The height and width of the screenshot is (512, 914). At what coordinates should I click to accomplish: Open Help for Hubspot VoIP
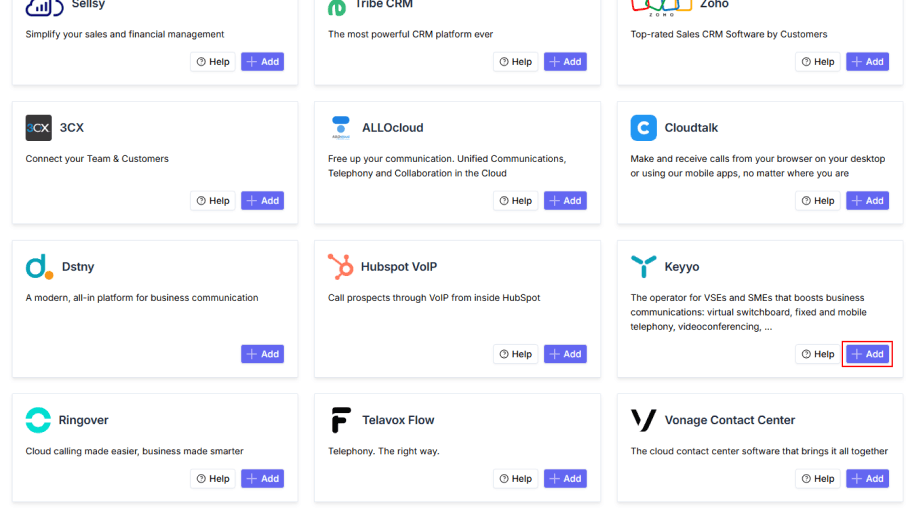(515, 354)
